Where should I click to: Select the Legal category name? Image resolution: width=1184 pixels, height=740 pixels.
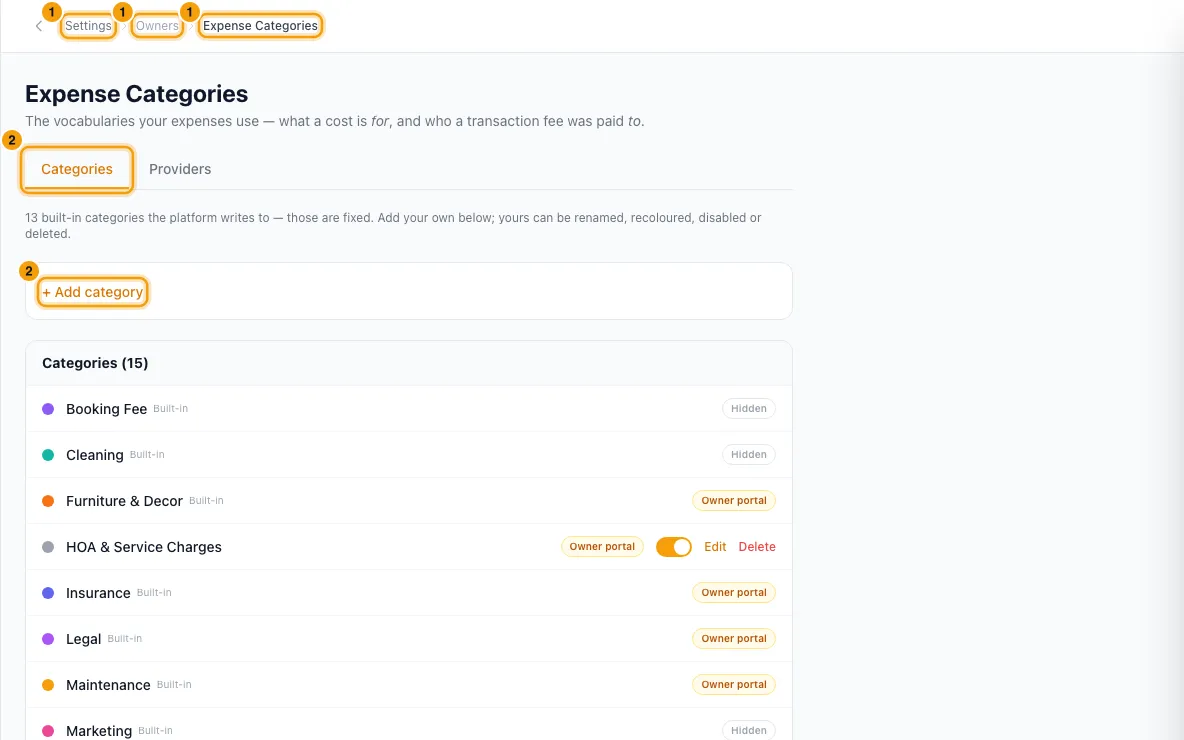coord(83,640)
